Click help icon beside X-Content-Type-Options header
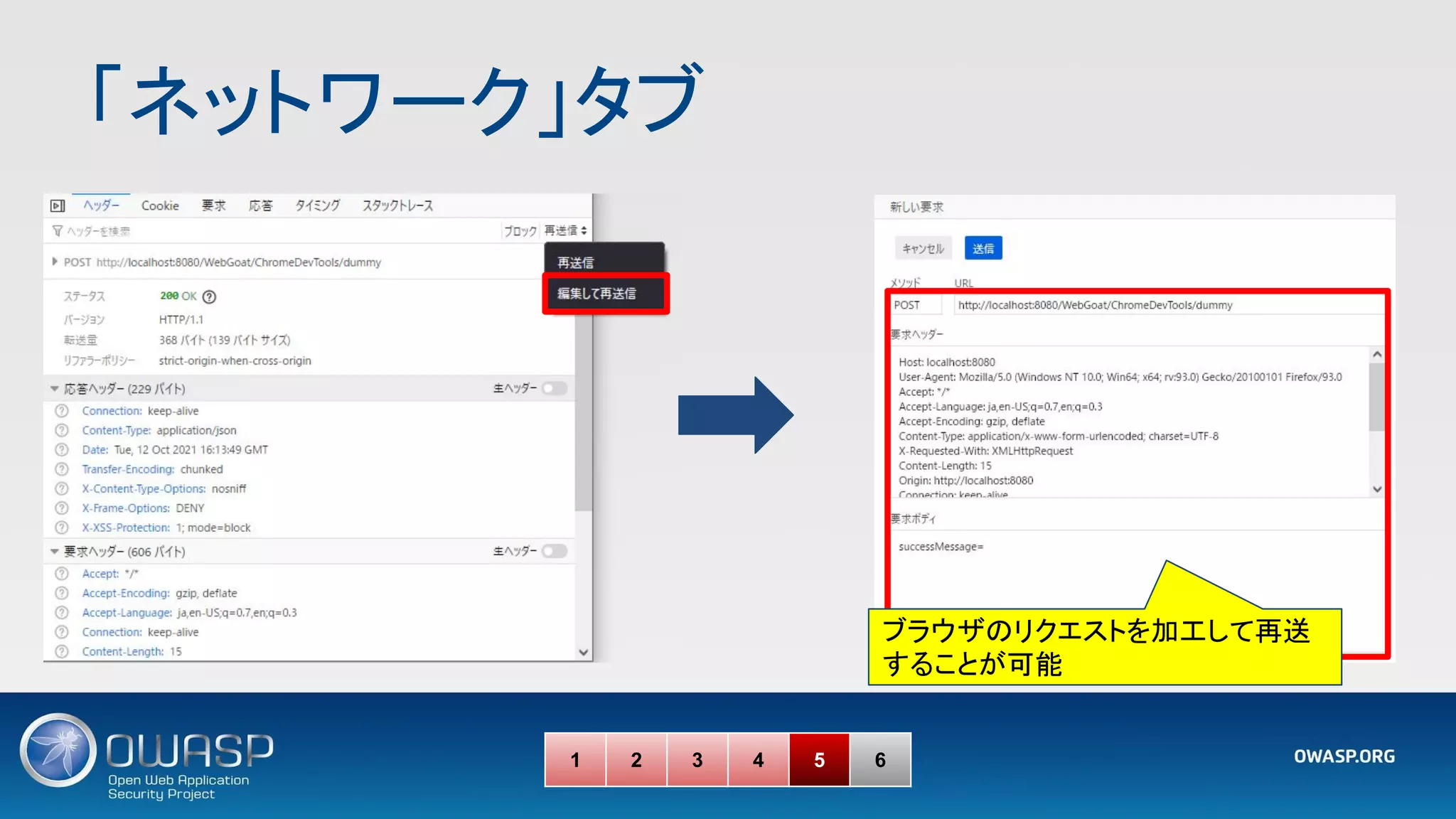 [62, 489]
